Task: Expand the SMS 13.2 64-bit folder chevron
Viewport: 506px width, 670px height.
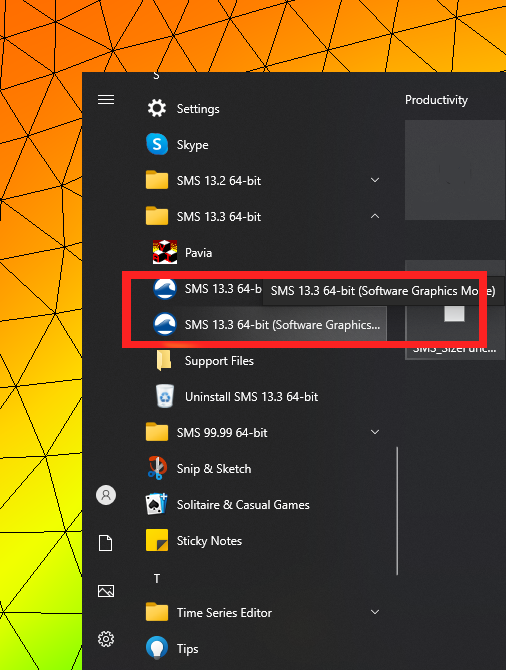Action: pos(375,180)
